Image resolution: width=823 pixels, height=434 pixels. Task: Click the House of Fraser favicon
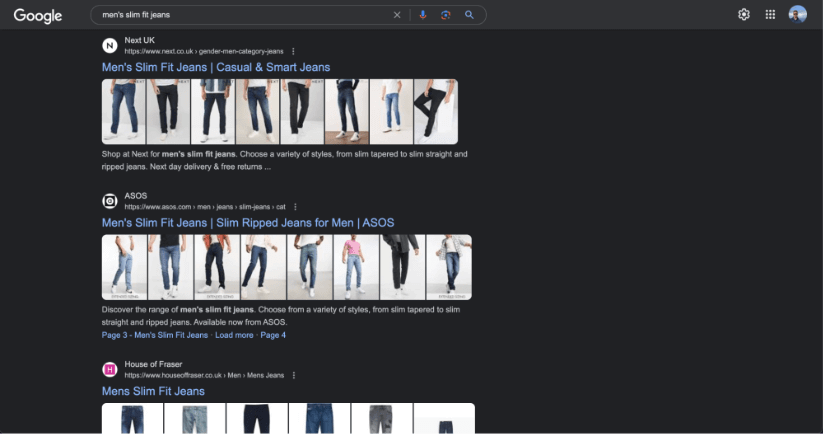110,369
